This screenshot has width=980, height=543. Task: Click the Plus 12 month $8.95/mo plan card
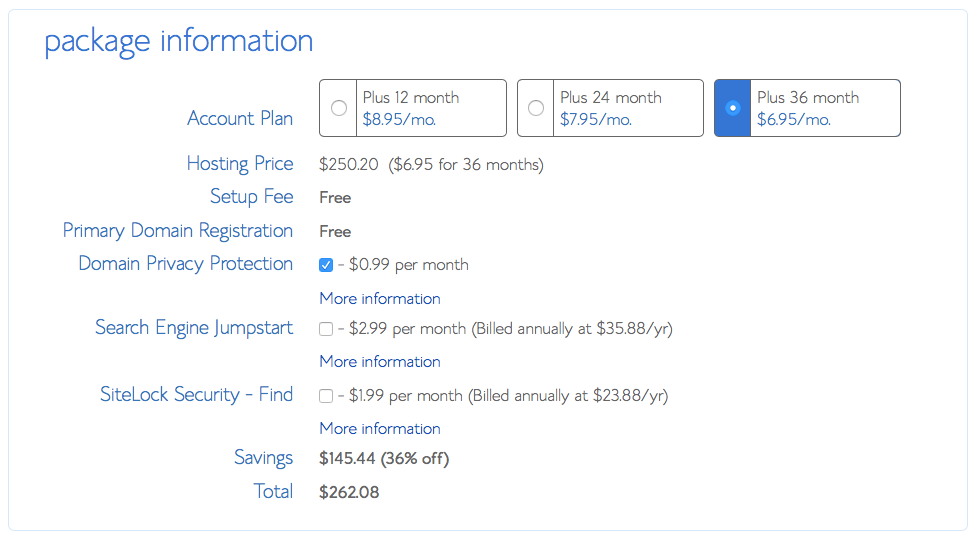[x=412, y=108]
